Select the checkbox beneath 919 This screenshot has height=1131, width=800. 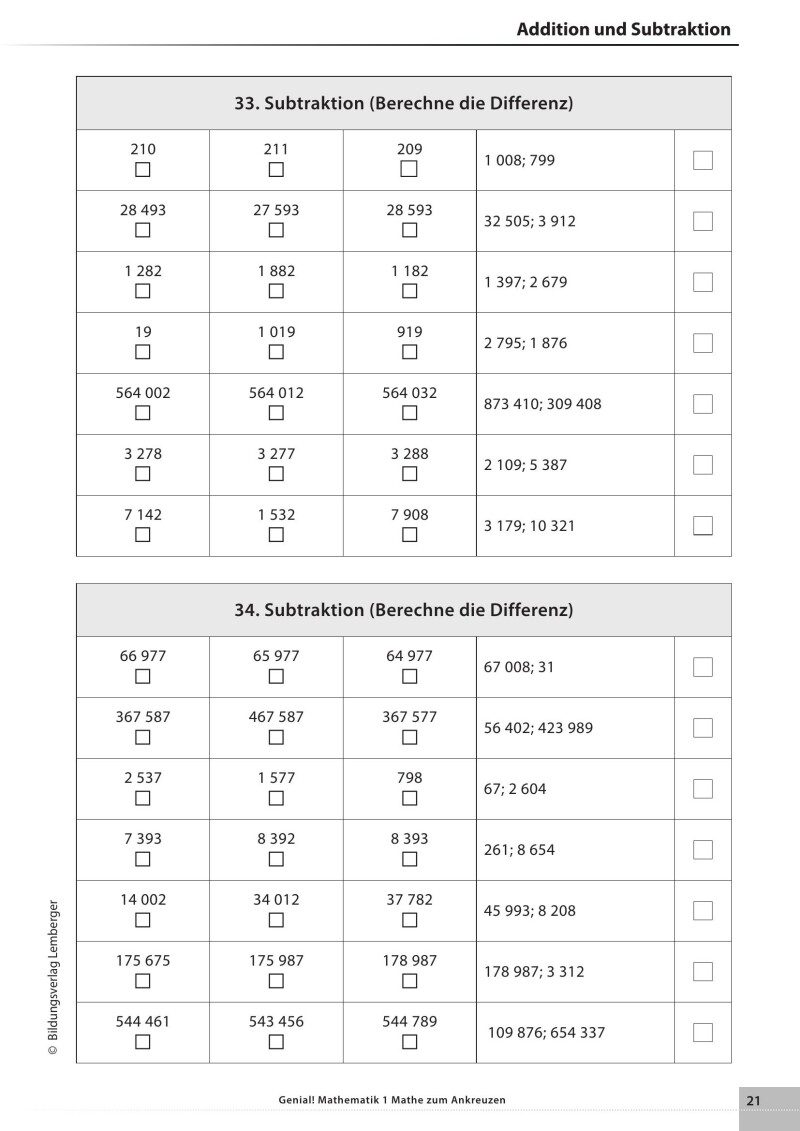click(x=409, y=352)
